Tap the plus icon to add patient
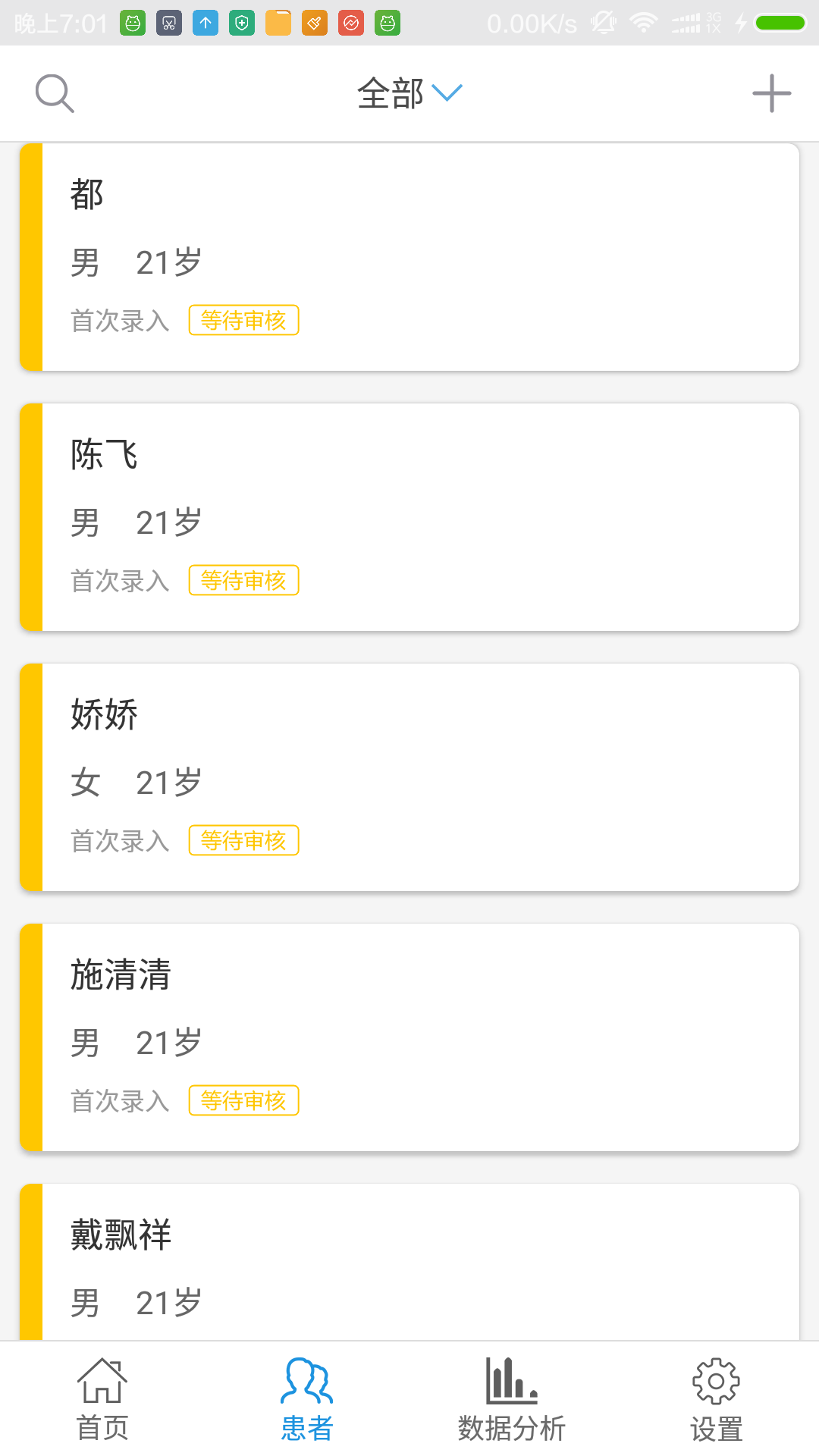819x1456 pixels. click(x=771, y=93)
